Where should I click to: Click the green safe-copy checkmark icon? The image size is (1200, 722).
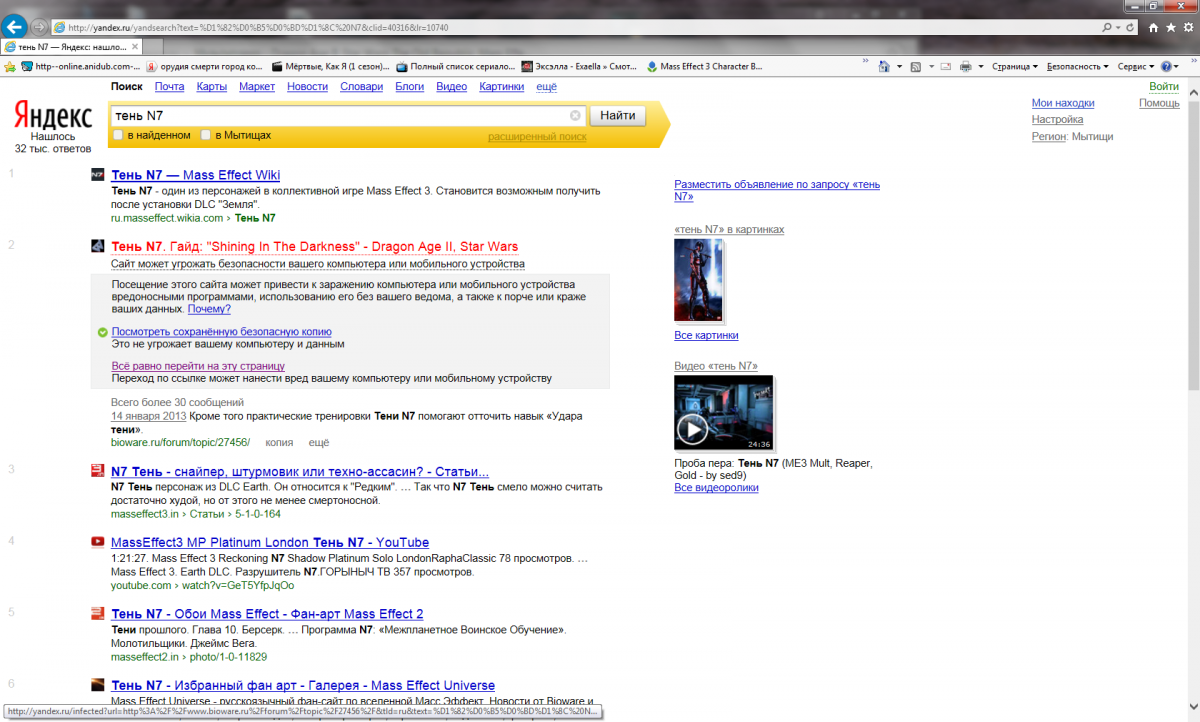click(102, 332)
